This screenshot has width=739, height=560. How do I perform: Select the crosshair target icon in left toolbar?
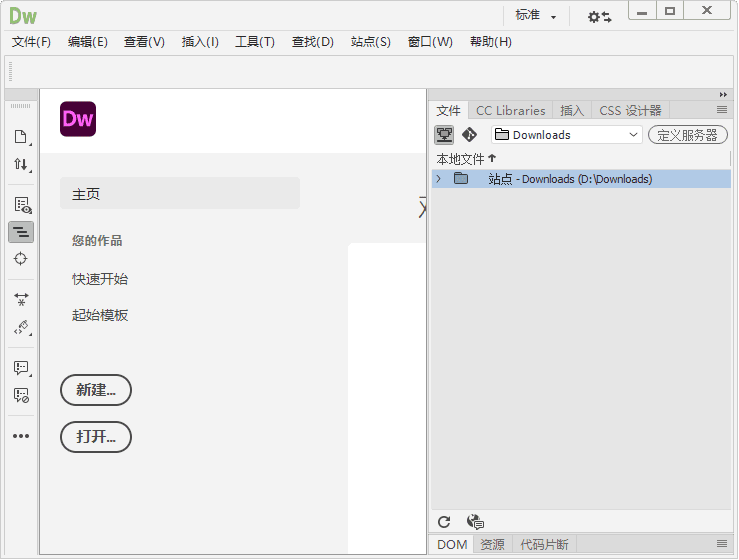(21, 258)
